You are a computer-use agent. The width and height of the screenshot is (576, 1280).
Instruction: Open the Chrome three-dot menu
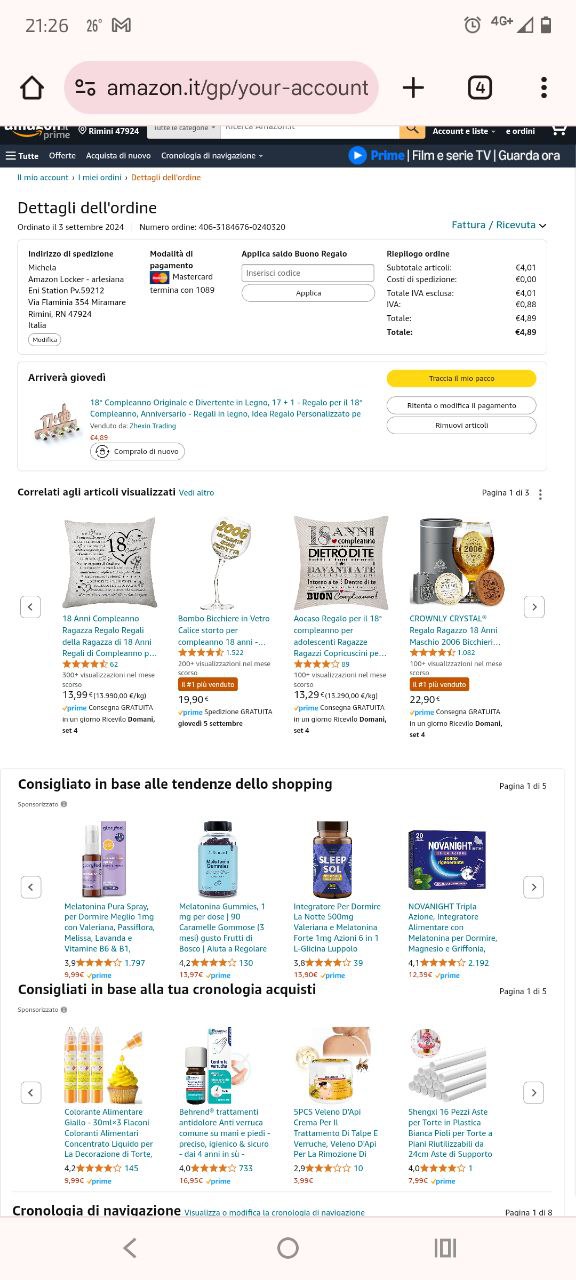[544, 88]
